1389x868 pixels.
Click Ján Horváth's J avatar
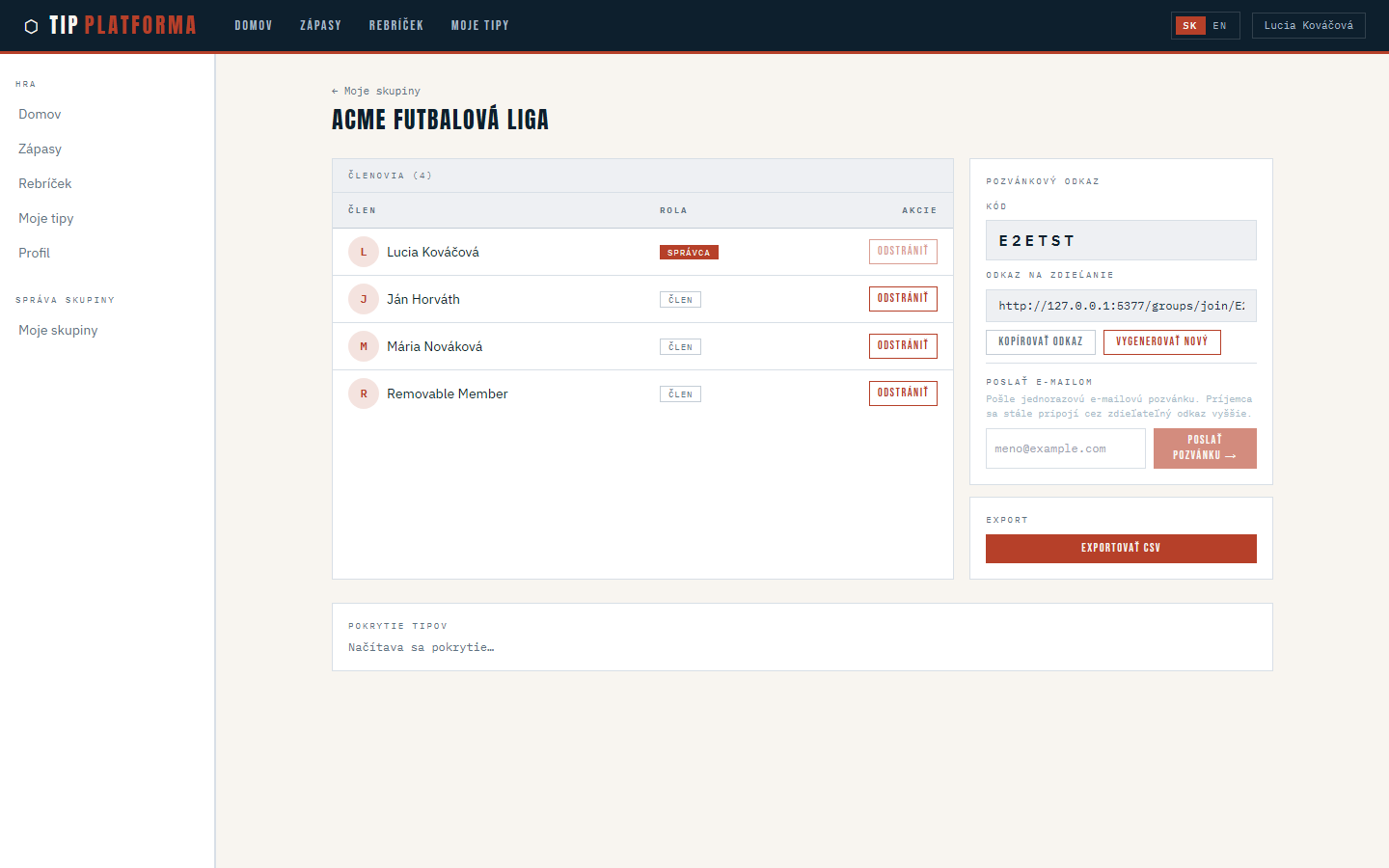pyautogui.click(x=364, y=299)
